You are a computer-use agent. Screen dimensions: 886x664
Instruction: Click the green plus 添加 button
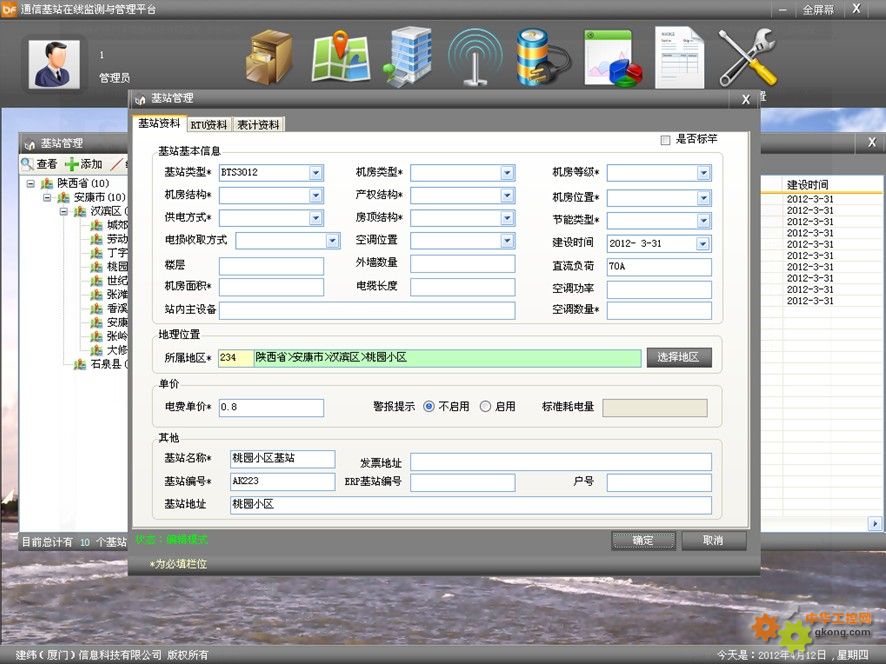click(84, 164)
